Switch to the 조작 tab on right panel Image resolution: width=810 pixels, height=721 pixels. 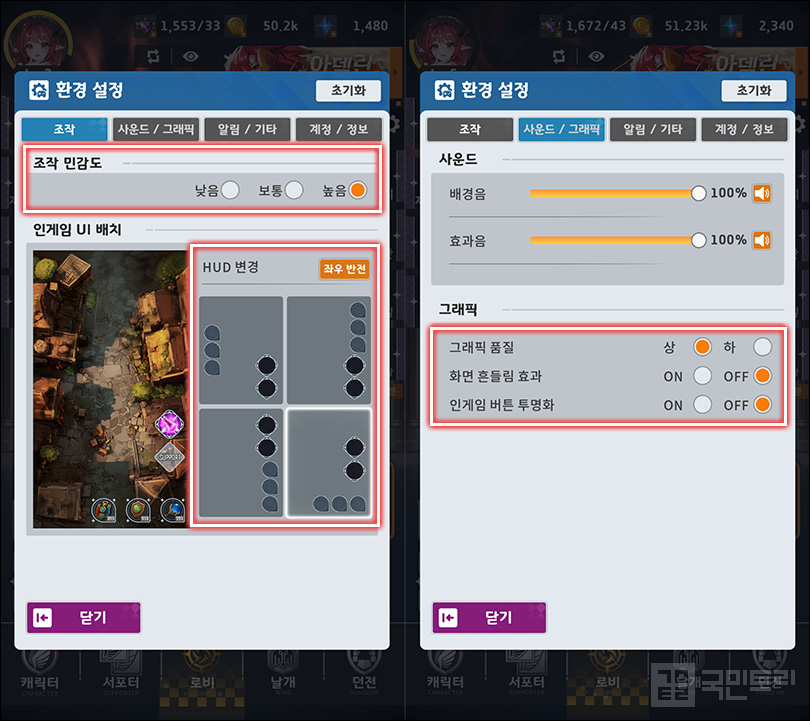(x=470, y=129)
